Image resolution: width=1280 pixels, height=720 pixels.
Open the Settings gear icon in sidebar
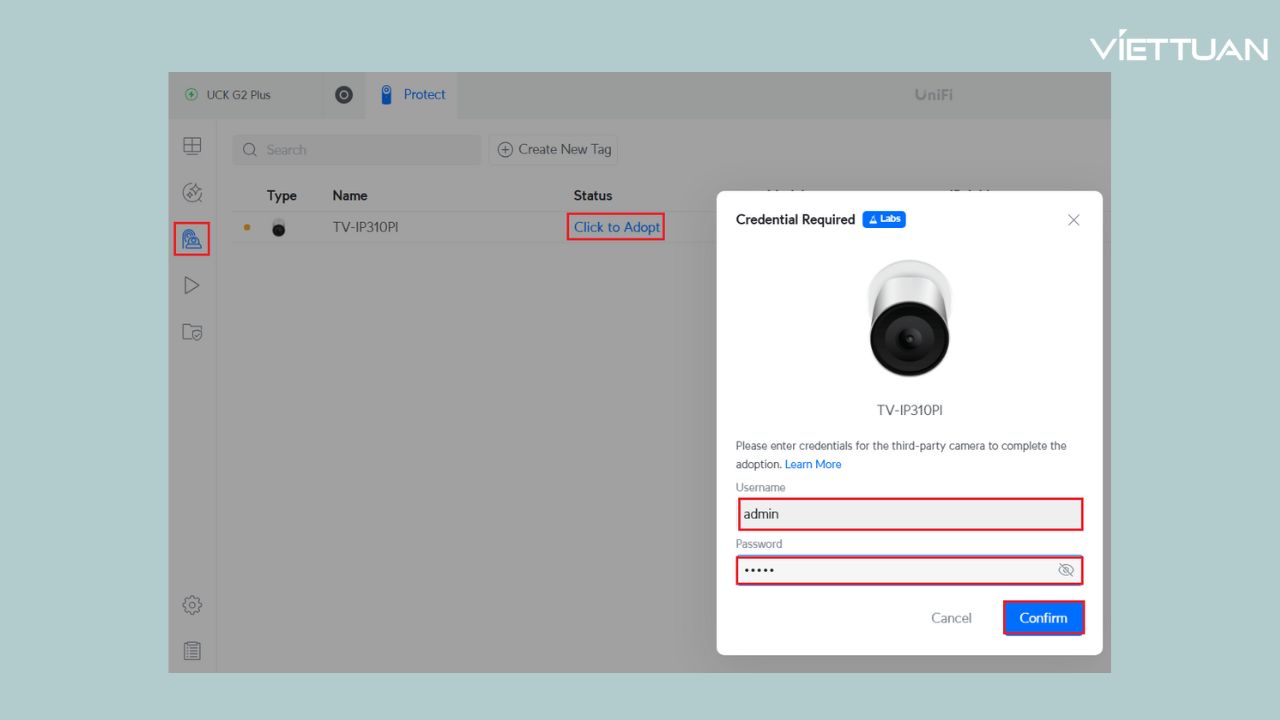192,605
